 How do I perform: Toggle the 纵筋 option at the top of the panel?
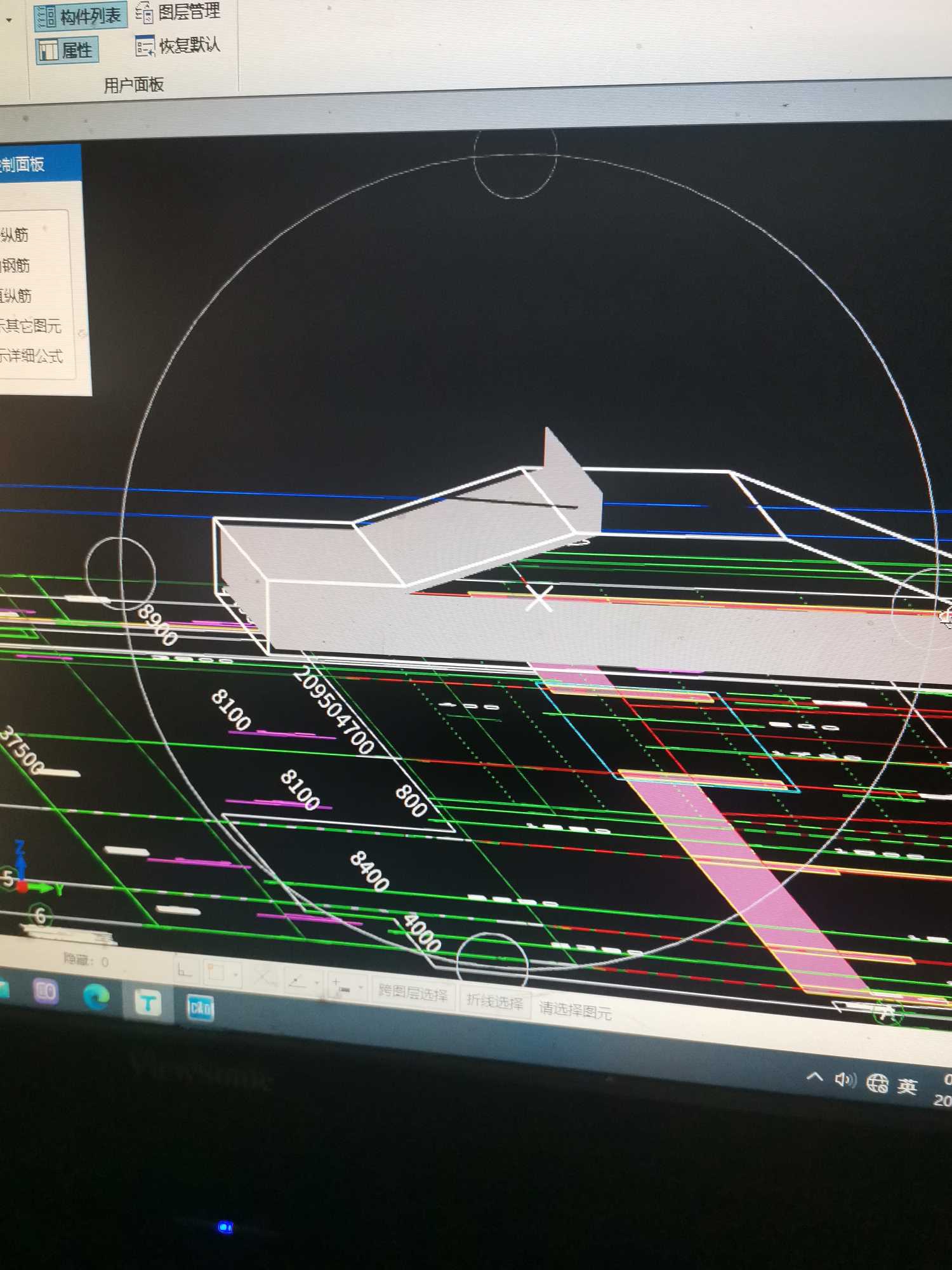coord(15,234)
